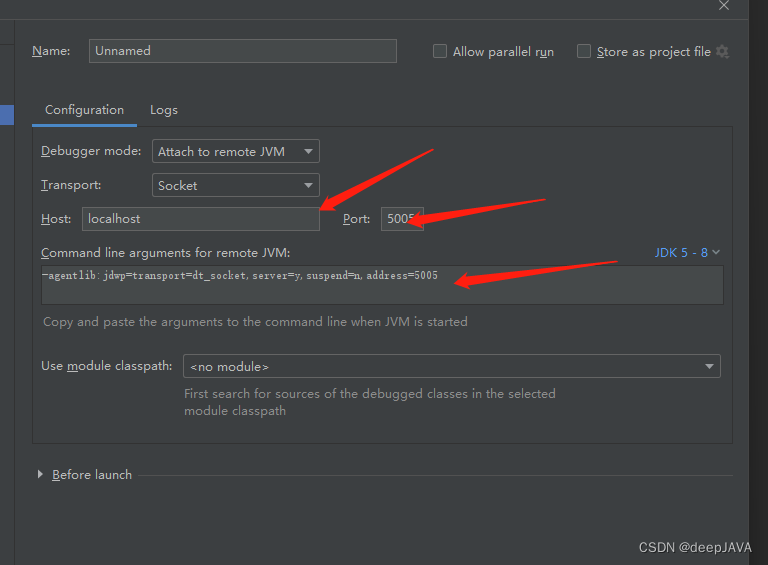The image size is (768, 565).
Task: Open the JDK 5 - 8 version selector
Action: (x=687, y=253)
